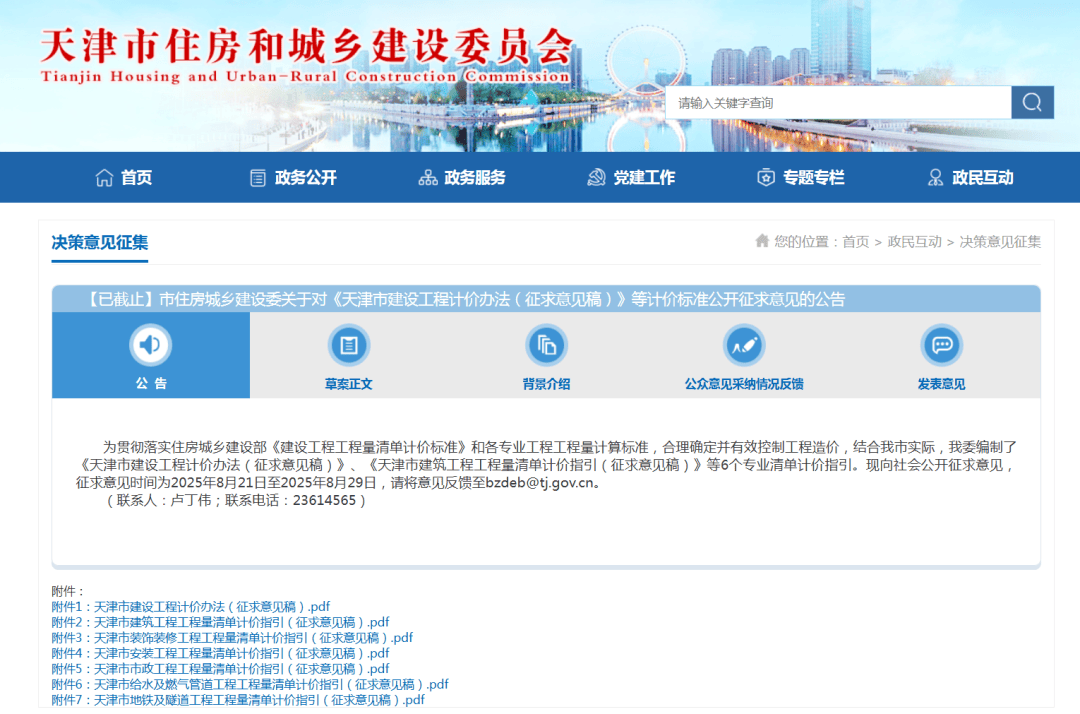Follow the 政民互动 breadcrumb link

(914, 242)
